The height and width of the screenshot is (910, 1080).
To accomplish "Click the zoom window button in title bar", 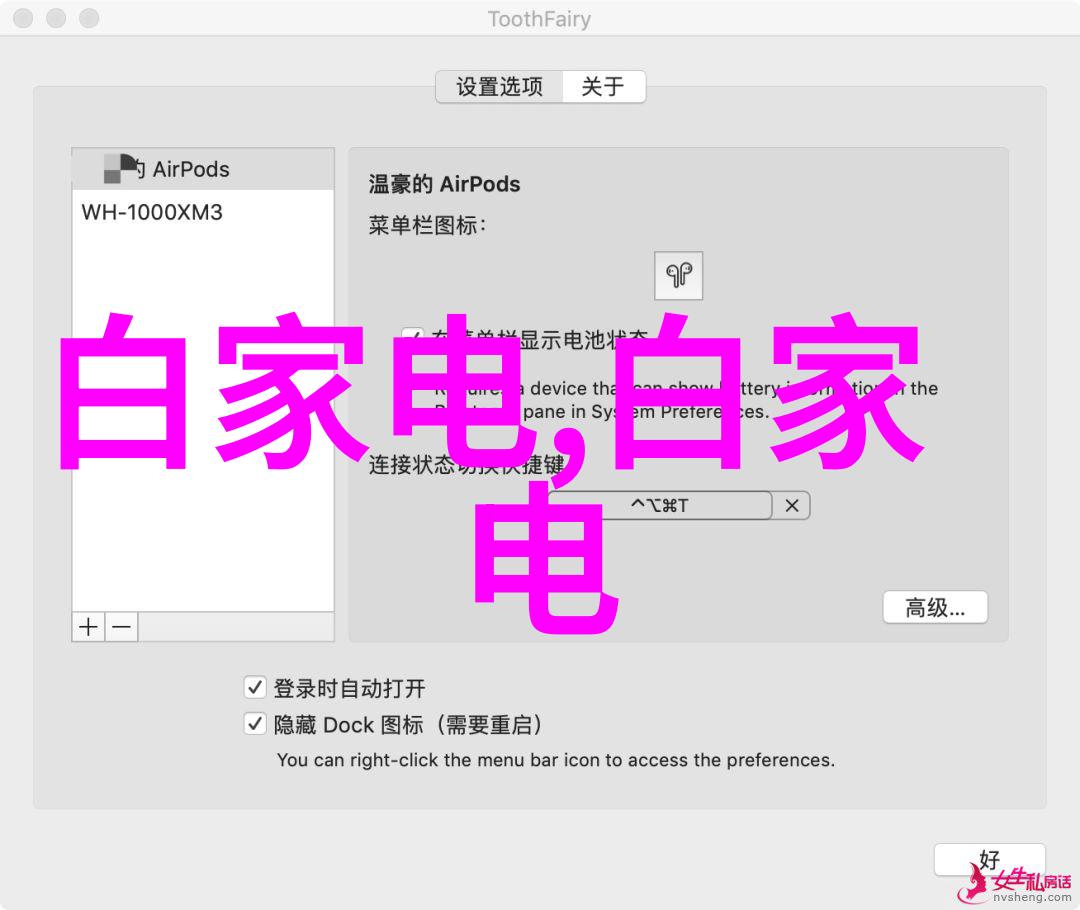I will [89, 19].
